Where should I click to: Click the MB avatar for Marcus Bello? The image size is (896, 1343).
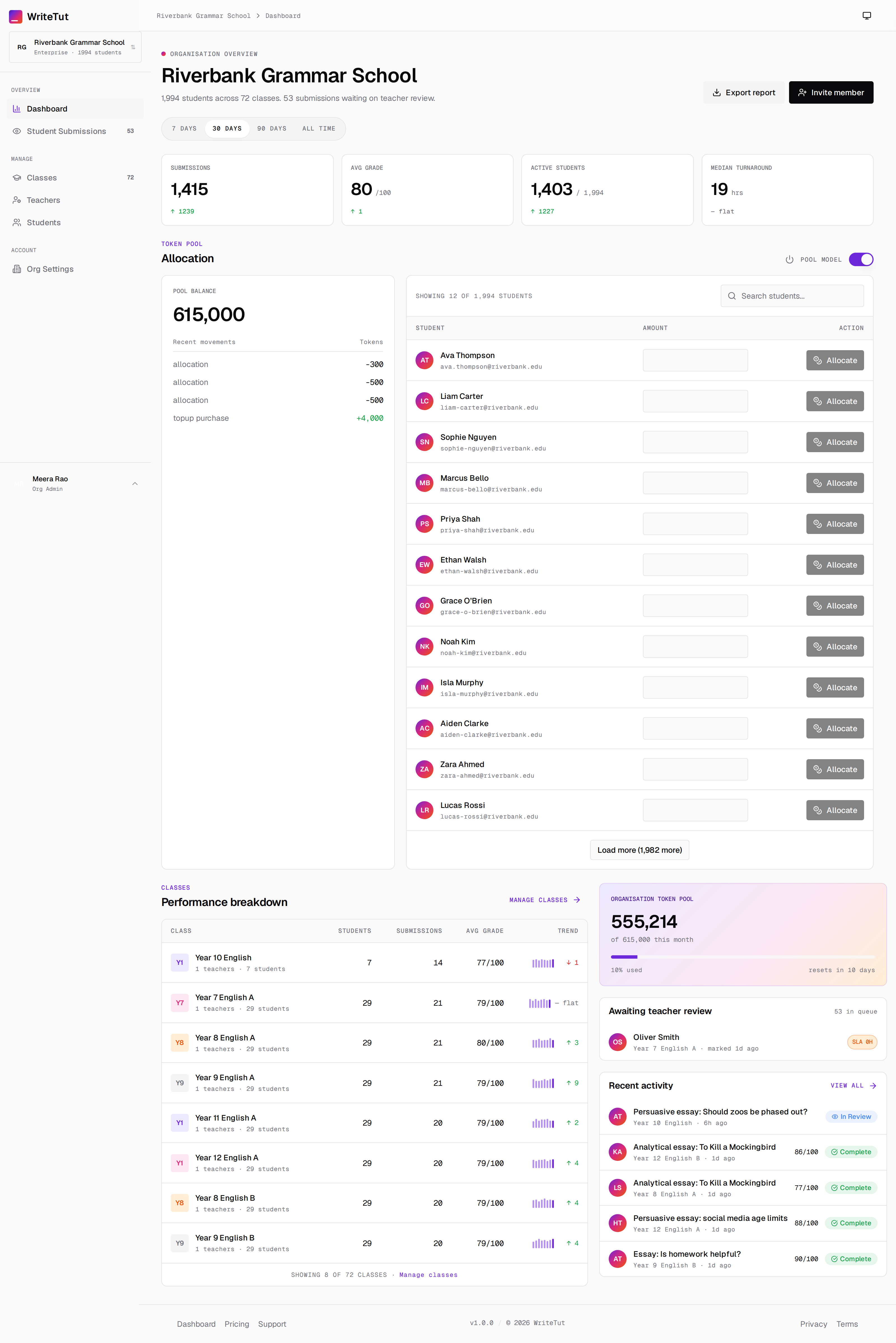[x=424, y=483]
